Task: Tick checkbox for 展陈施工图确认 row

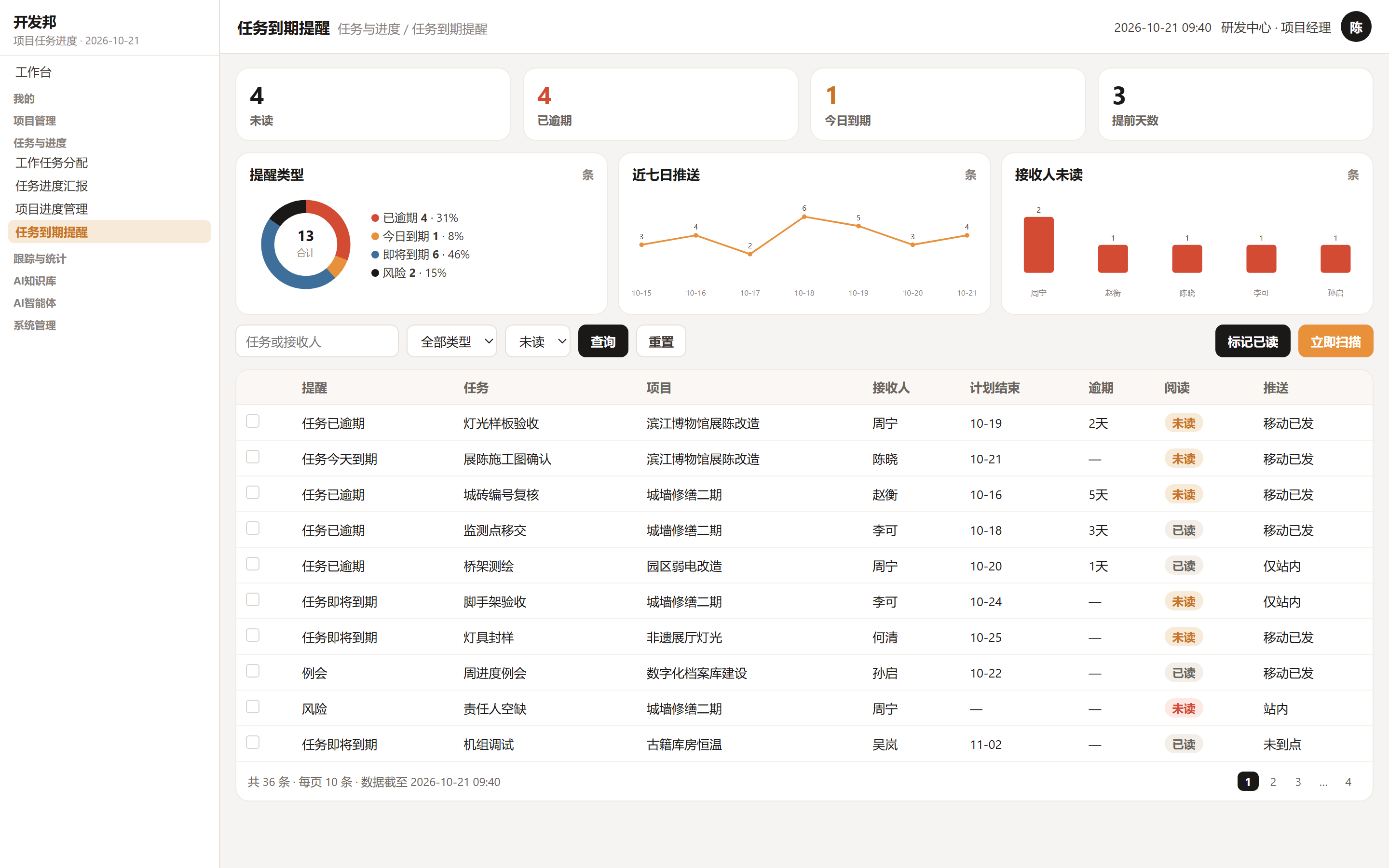Action: click(253, 457)
